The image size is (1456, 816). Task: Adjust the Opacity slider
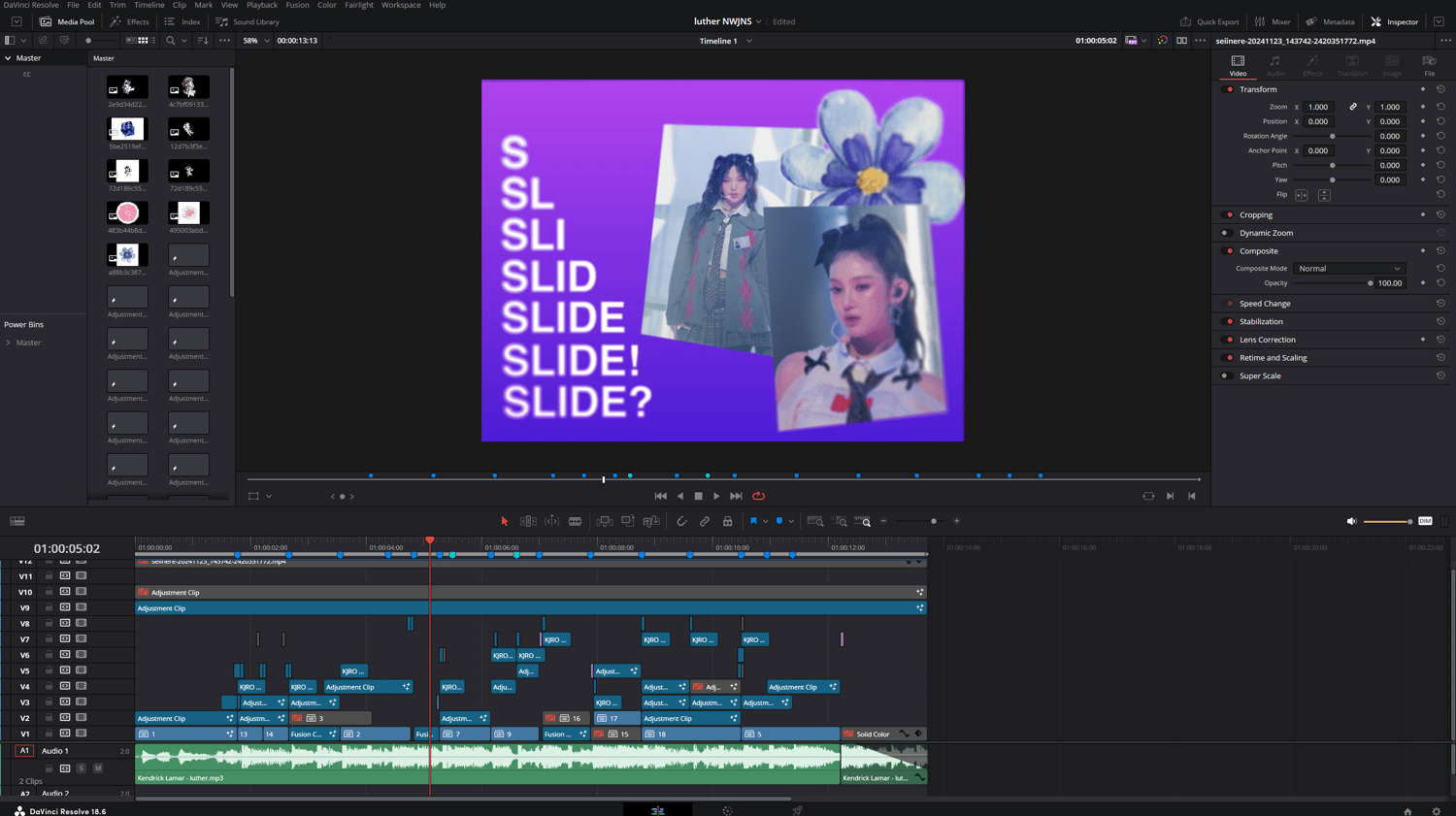1332,283
